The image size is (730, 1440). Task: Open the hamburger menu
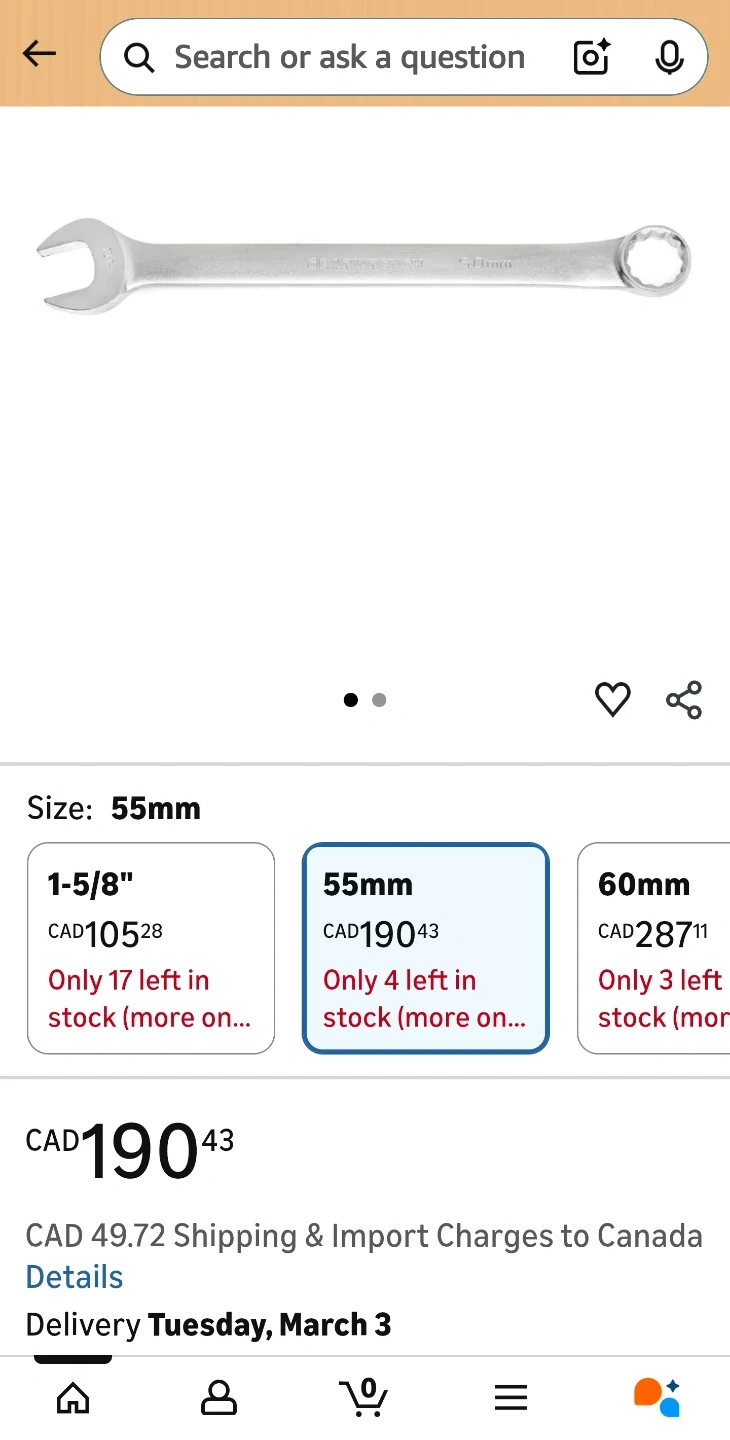click(510, 1397)
